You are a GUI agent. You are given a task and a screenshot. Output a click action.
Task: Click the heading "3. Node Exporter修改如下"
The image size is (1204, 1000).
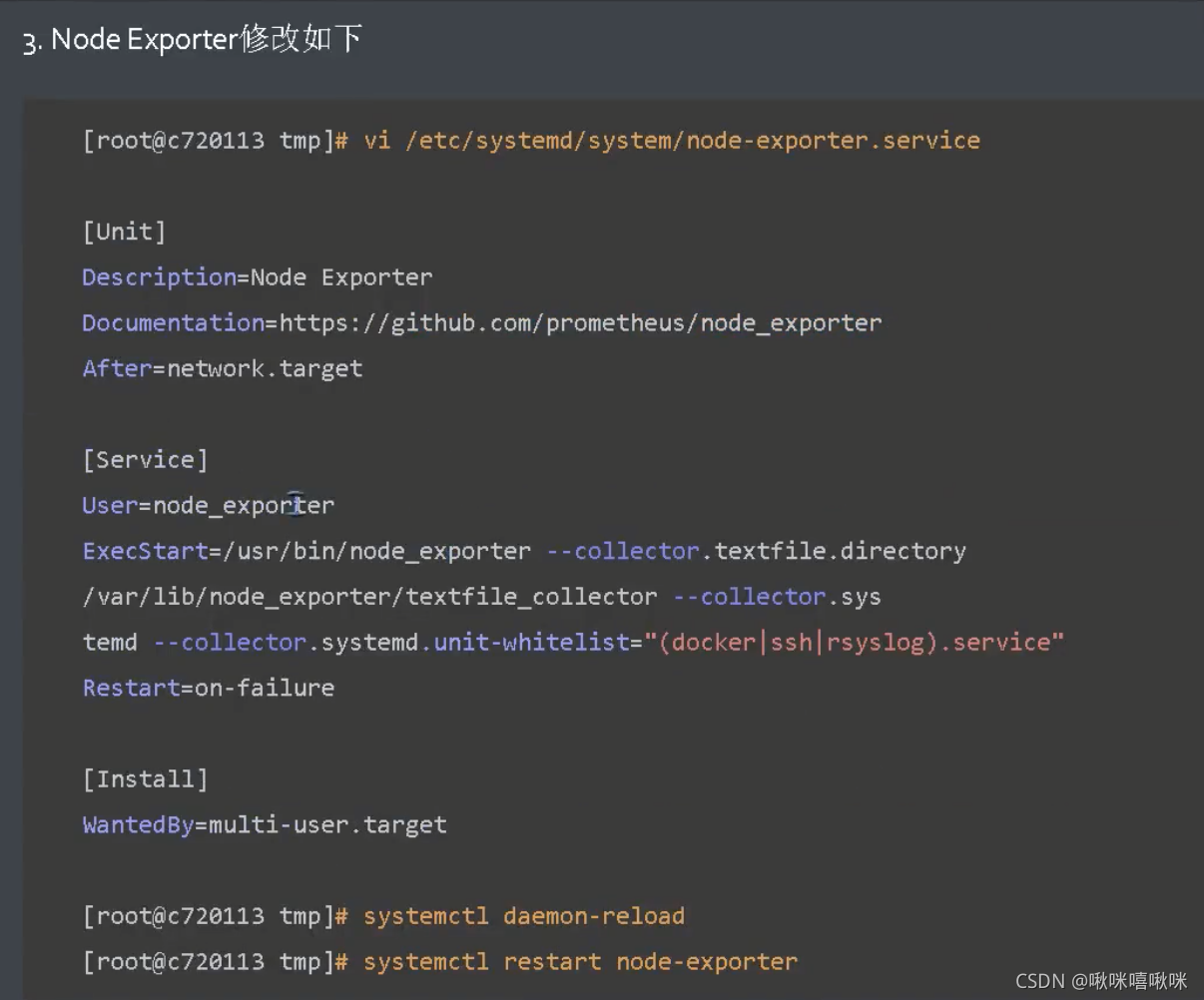(191, 40)
